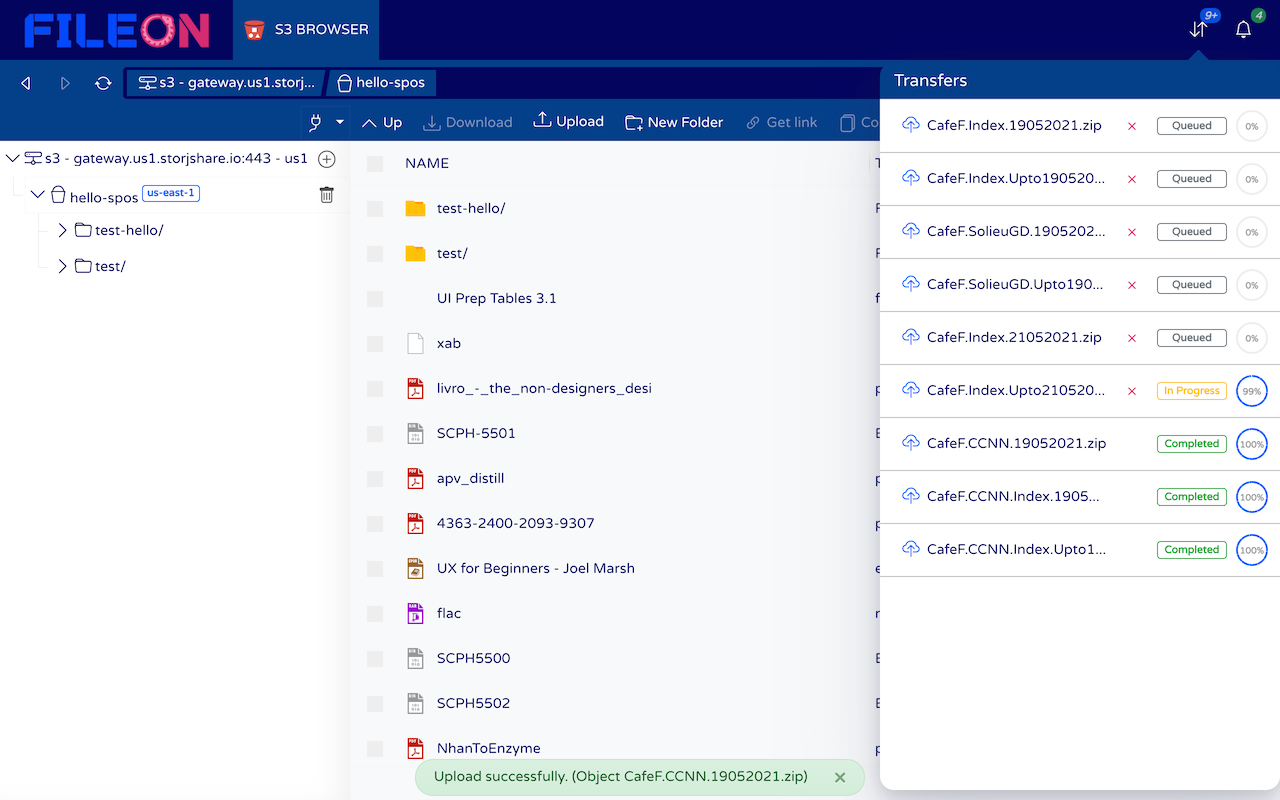Click the Upload icon in the toolbar
Image resolution: width=1280 pixels, height=800 pixels.
540,121
